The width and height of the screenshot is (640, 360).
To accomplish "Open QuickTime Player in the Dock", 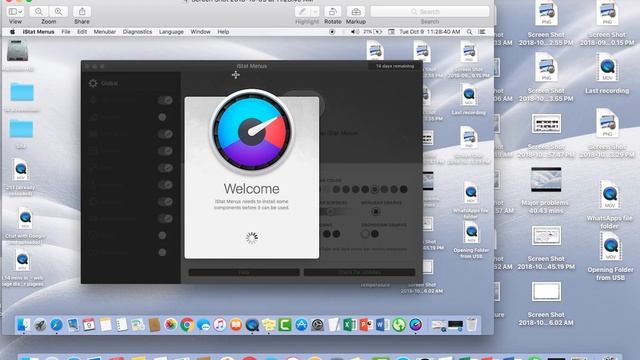I will click(252, 325).
